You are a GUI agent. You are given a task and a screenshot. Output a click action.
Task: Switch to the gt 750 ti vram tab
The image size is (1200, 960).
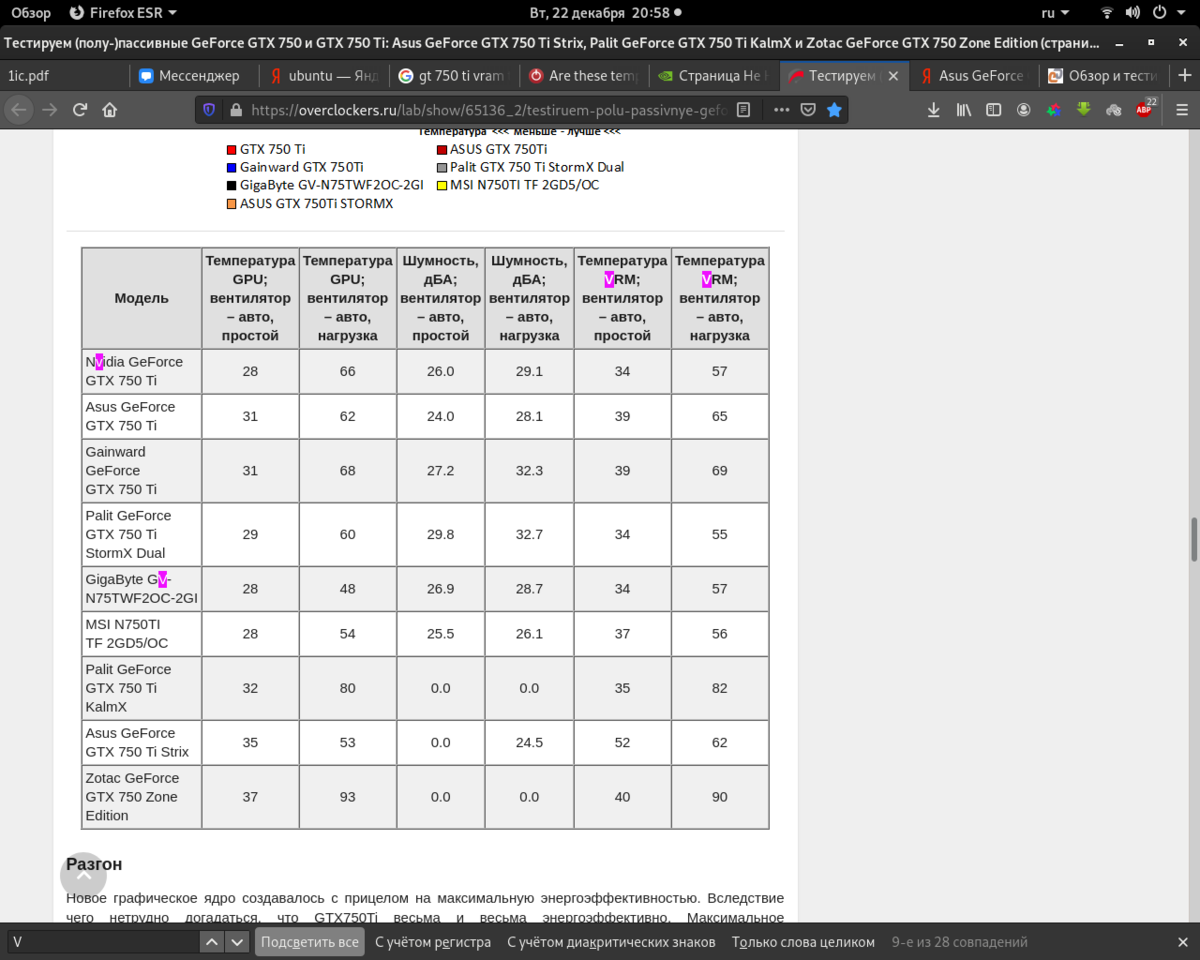pyautogui.click(x=454, y=76)
